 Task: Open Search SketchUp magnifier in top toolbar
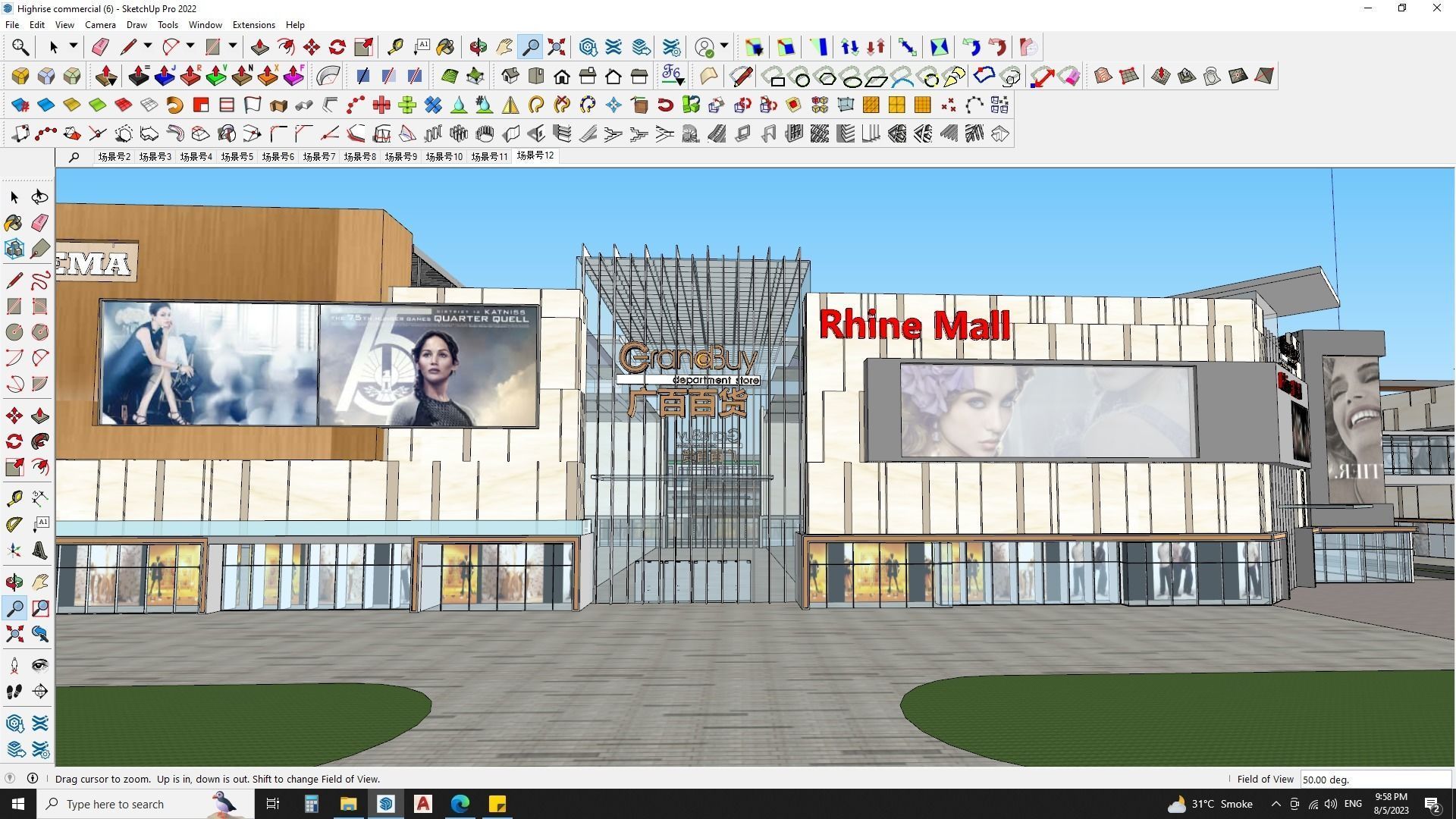pyautogui.click(x=20, y=47)
